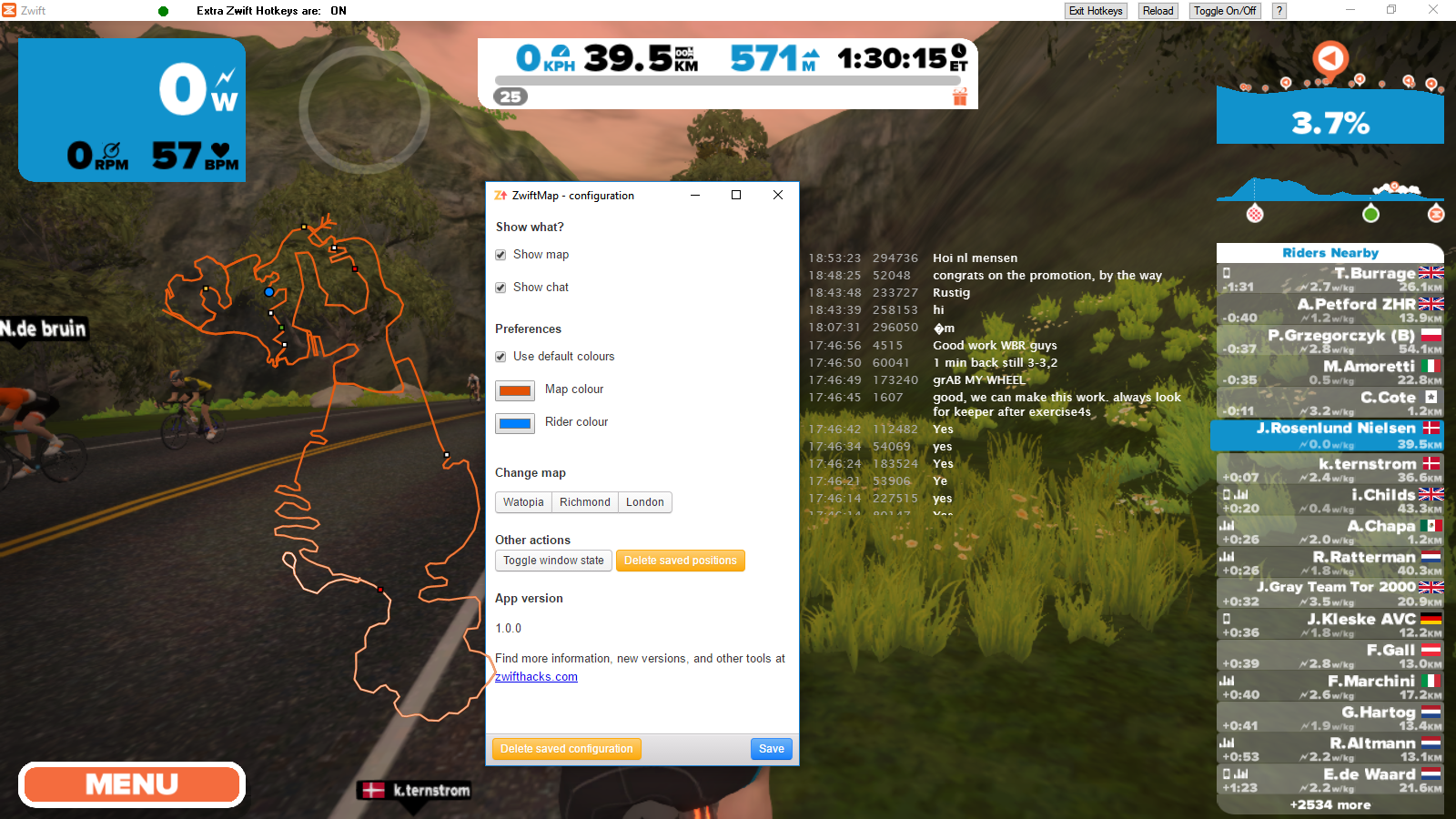Click Denmark flag beside k.ternstrom name tag
Image resolution: width=1456 pixels, height=819 pixels.
point(373,790)
